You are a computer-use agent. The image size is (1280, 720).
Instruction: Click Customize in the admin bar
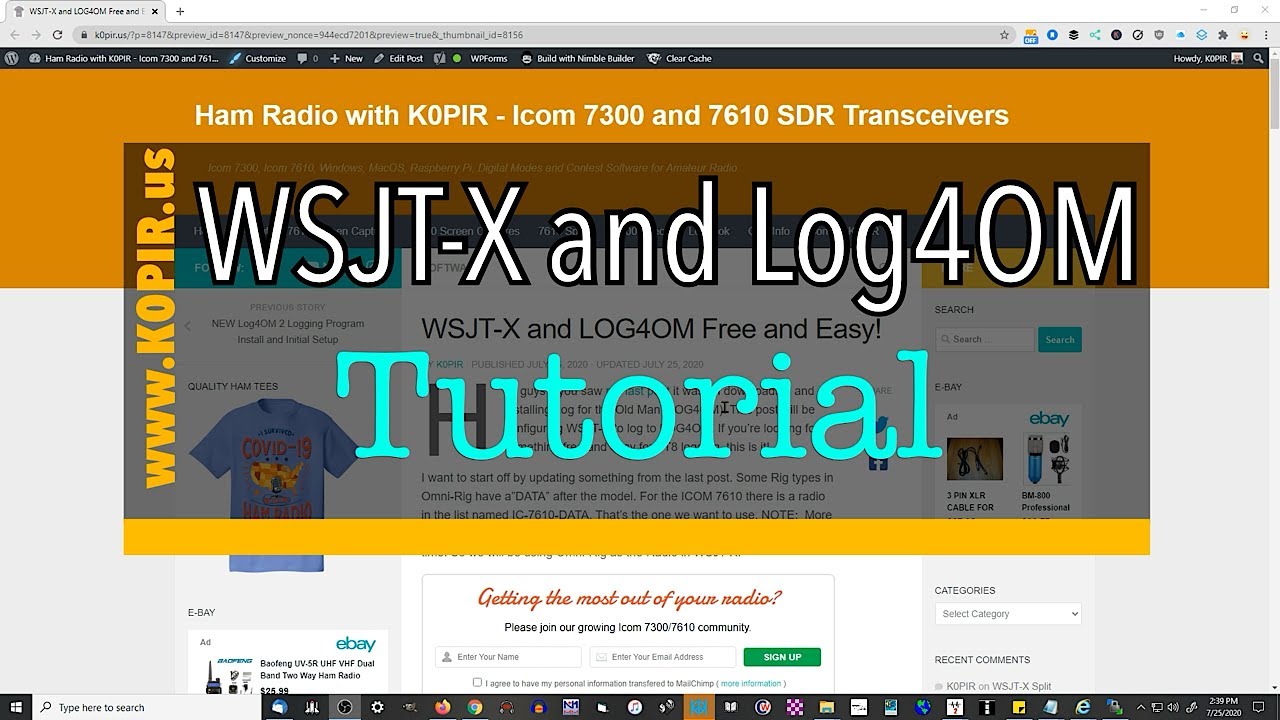(258, 59)
